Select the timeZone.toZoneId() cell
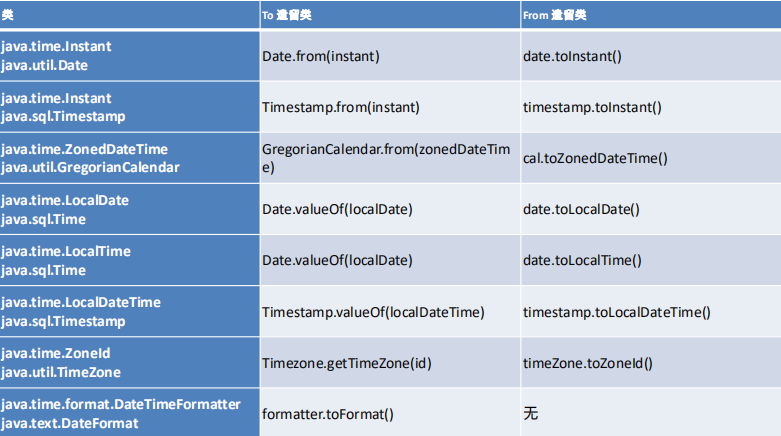Image resolution: width=781 pixels, height=436 pixels. (651, 363)
